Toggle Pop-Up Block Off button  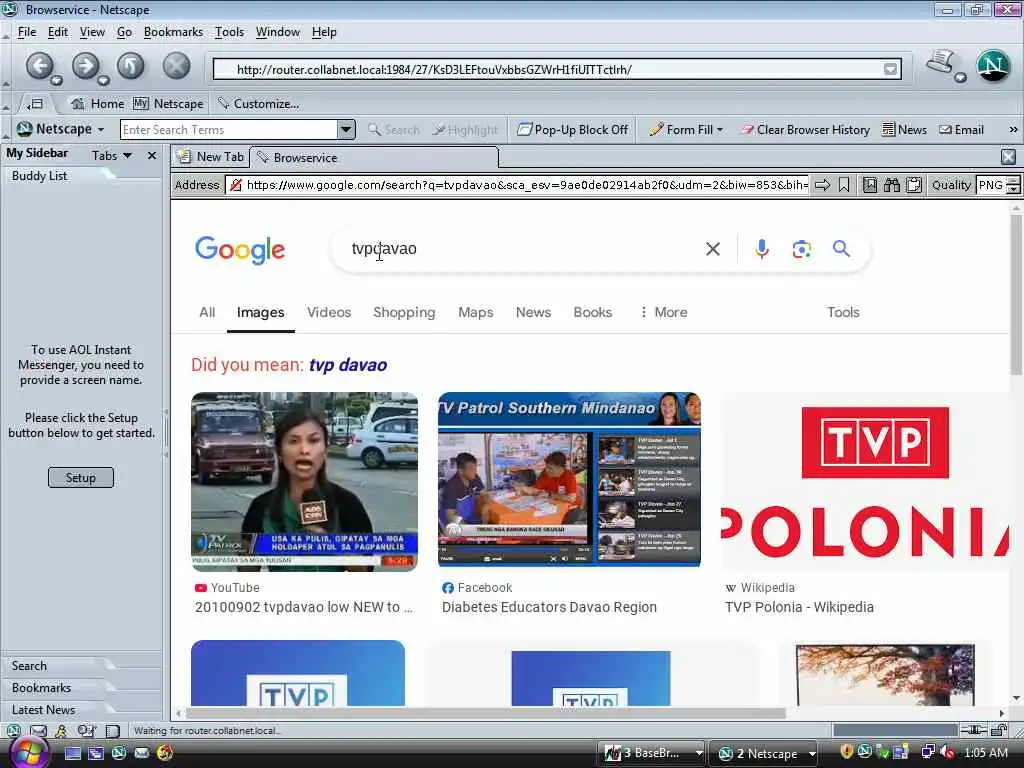pos(573,129)
